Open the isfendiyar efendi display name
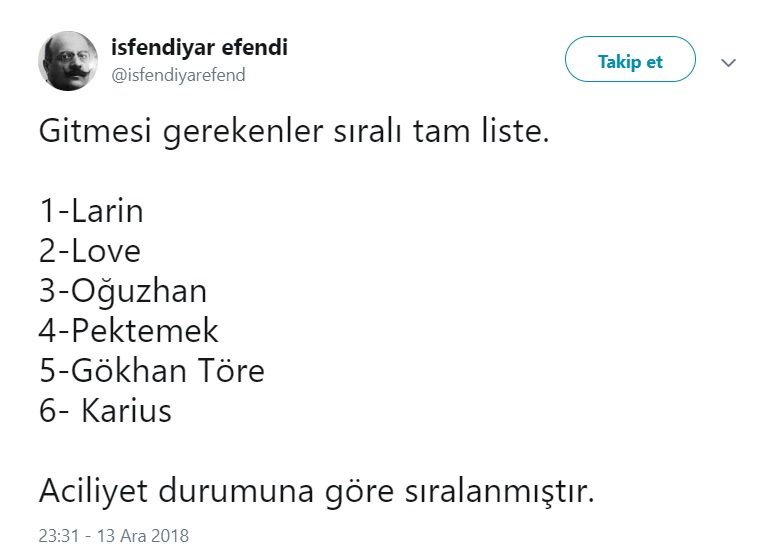Screen dimensions: 769x552 click(199, 48)
